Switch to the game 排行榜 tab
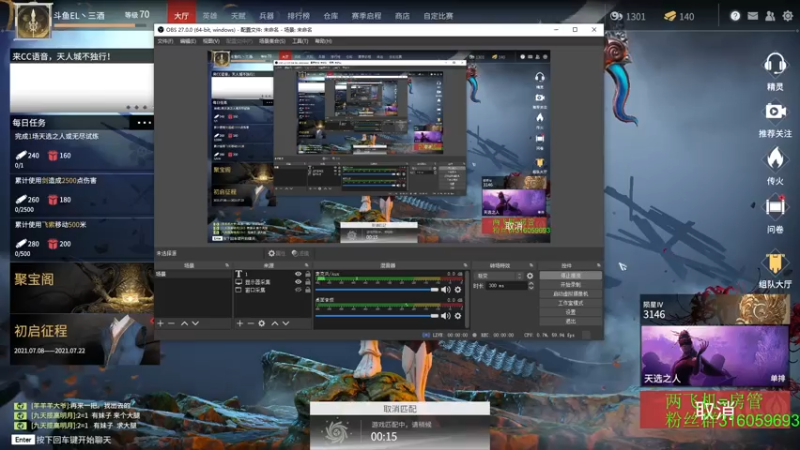This screenshot has height=450, width=800. coord(298,16)
